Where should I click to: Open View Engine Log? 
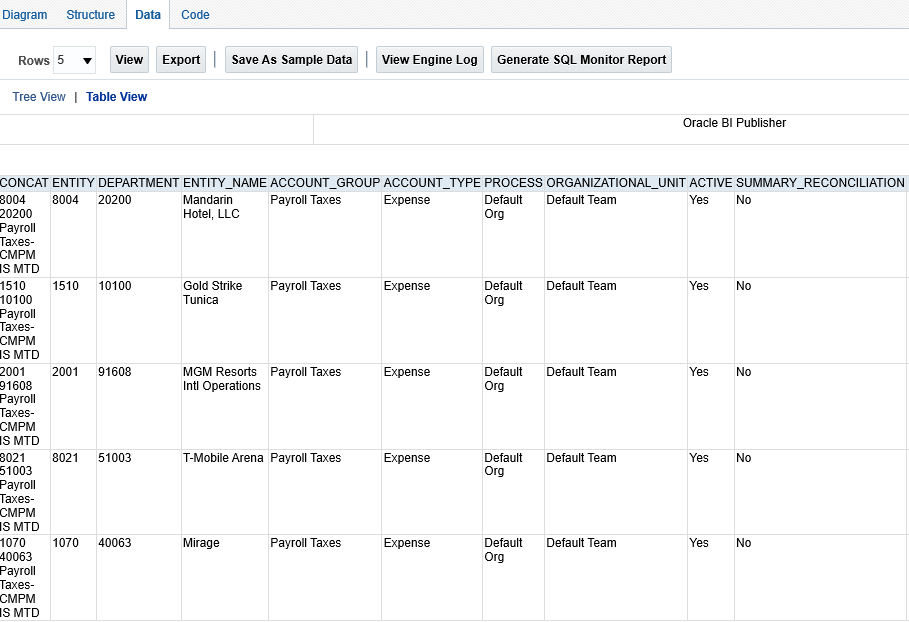click(x=429, y=60)
